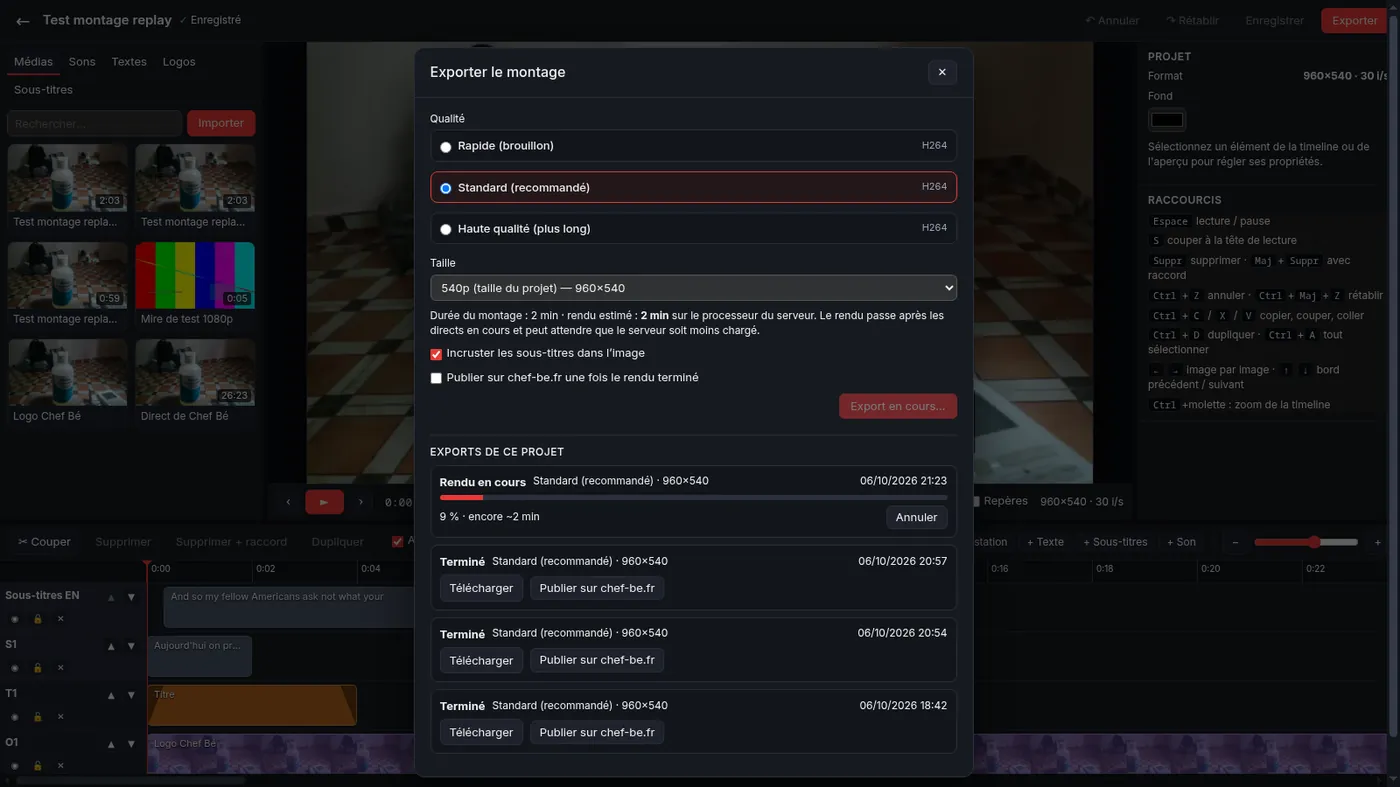Step to the next frame in the preview
The height and width of the screenshot is (787, 1400).
(361, 502)
